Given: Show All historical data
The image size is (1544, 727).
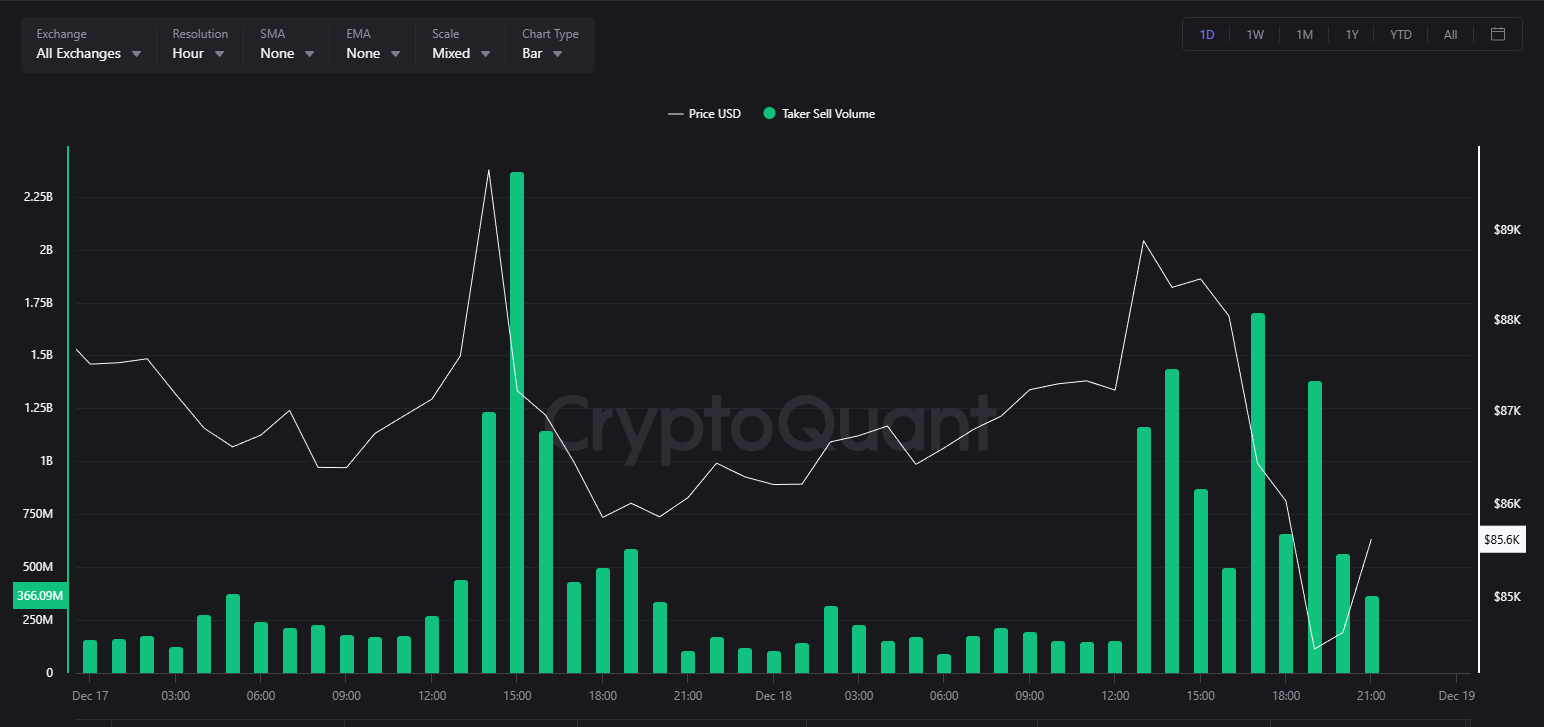Looking at the screenshot, I should pos(1449,33).
